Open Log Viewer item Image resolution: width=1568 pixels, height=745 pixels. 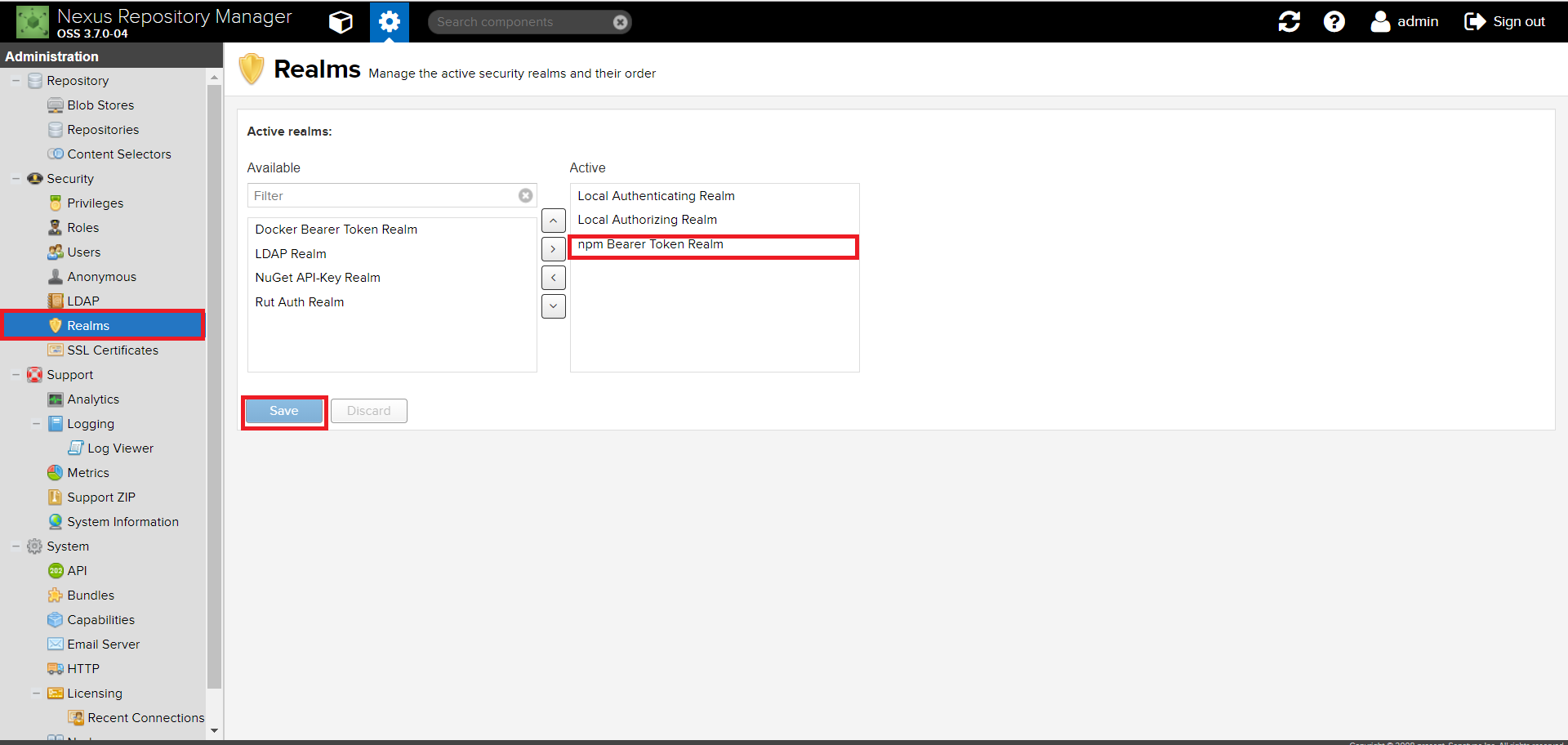pos(120,448)
